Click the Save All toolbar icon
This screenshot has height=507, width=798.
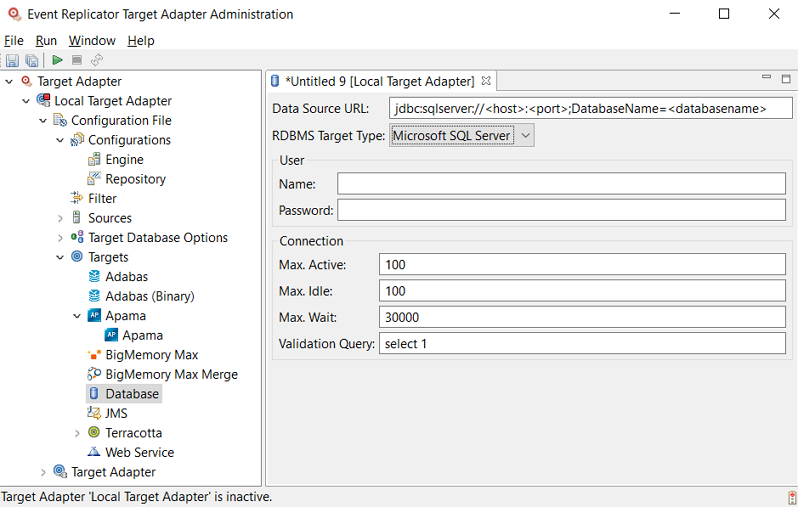[x=31, y=61]
